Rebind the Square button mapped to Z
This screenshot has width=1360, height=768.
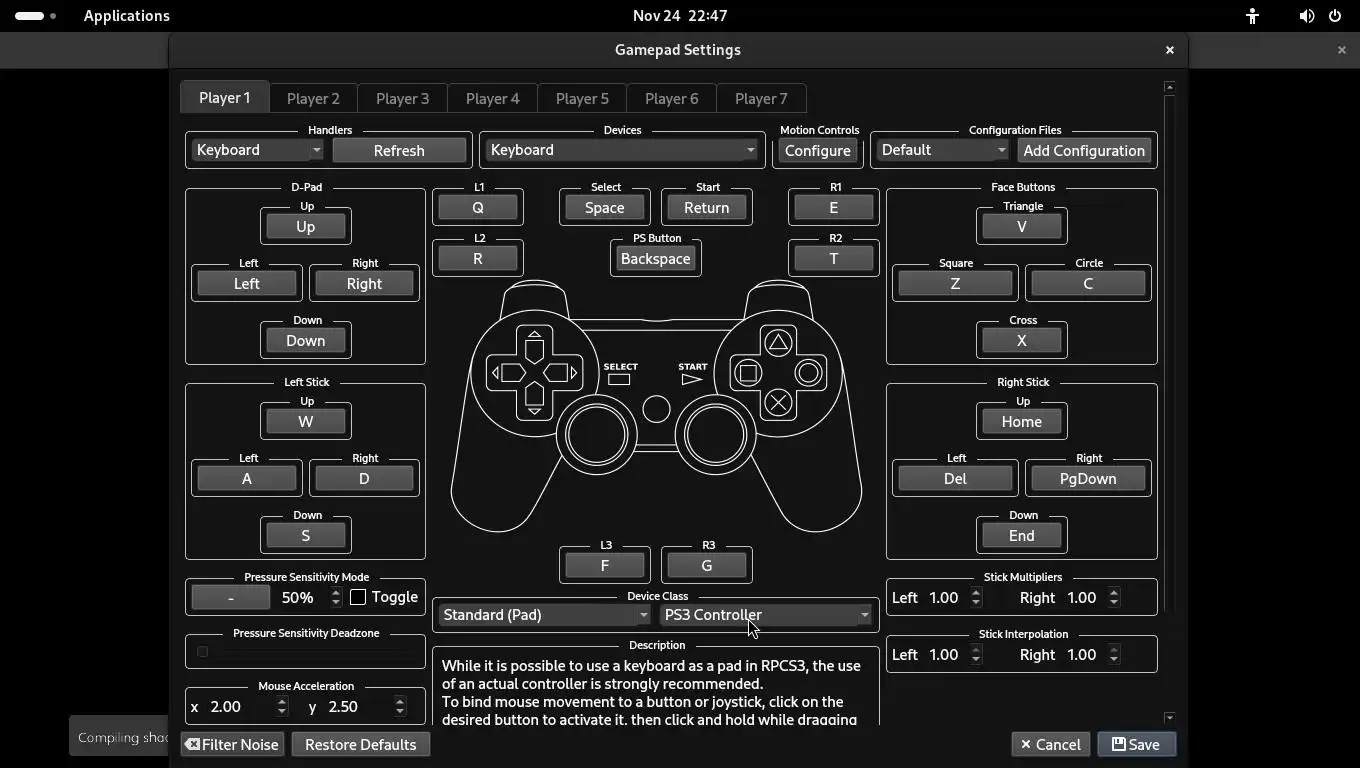(955, 284)
